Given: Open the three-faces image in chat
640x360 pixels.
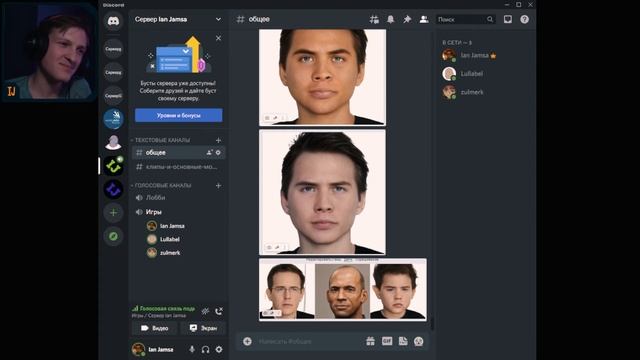Looking at the screenshot, I should pos(343,289).
